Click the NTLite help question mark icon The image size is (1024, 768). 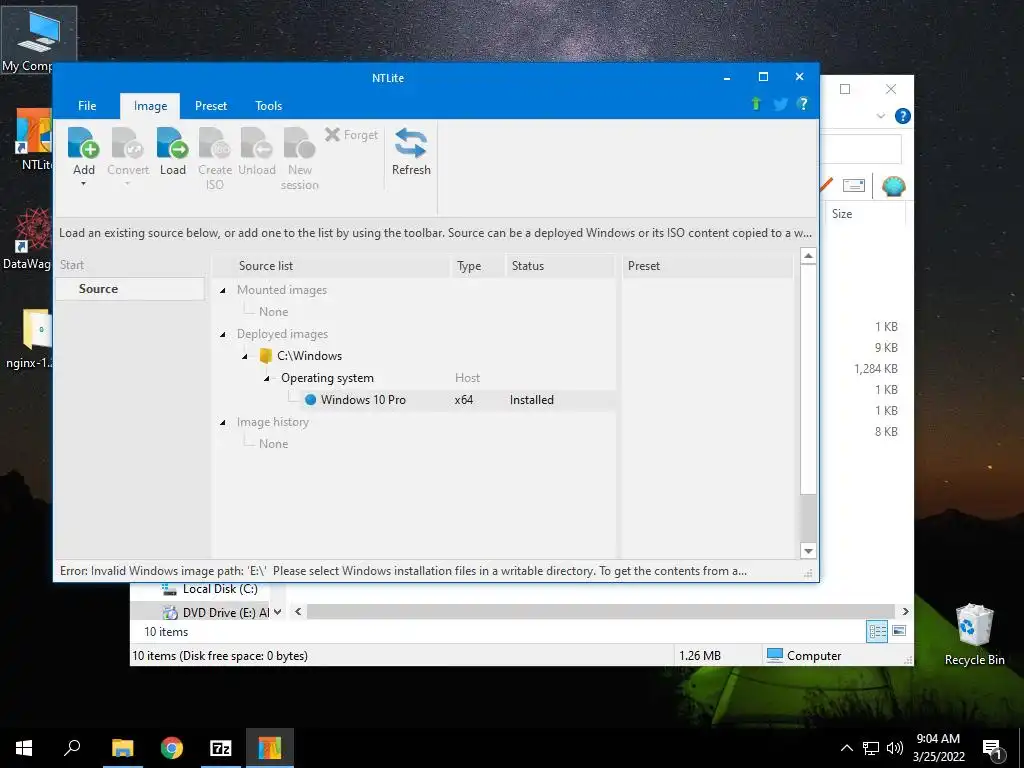[803, 104]
